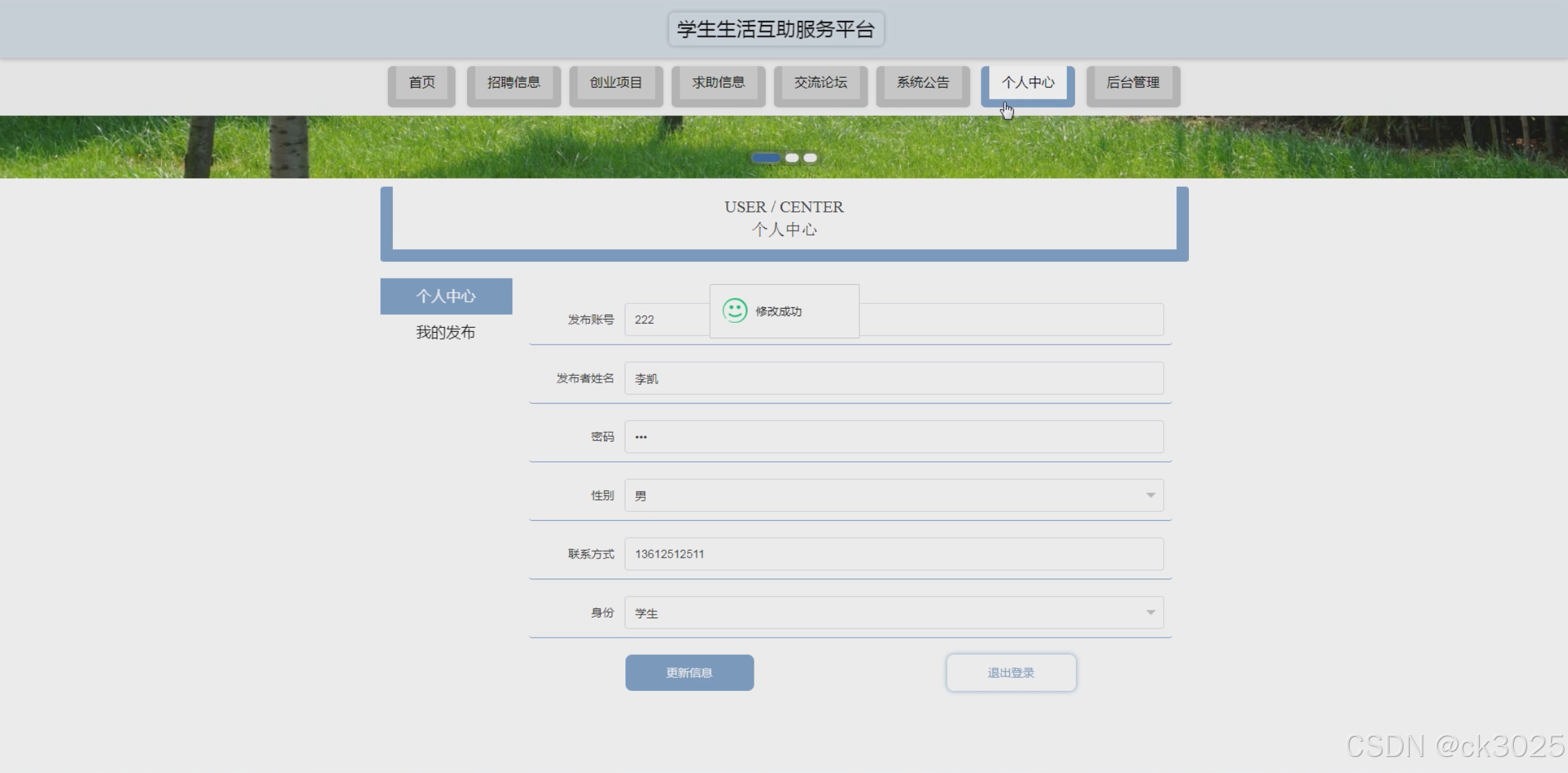Click the 更新信息 update button
1568x773 pixels.
[x=689, y=672]
